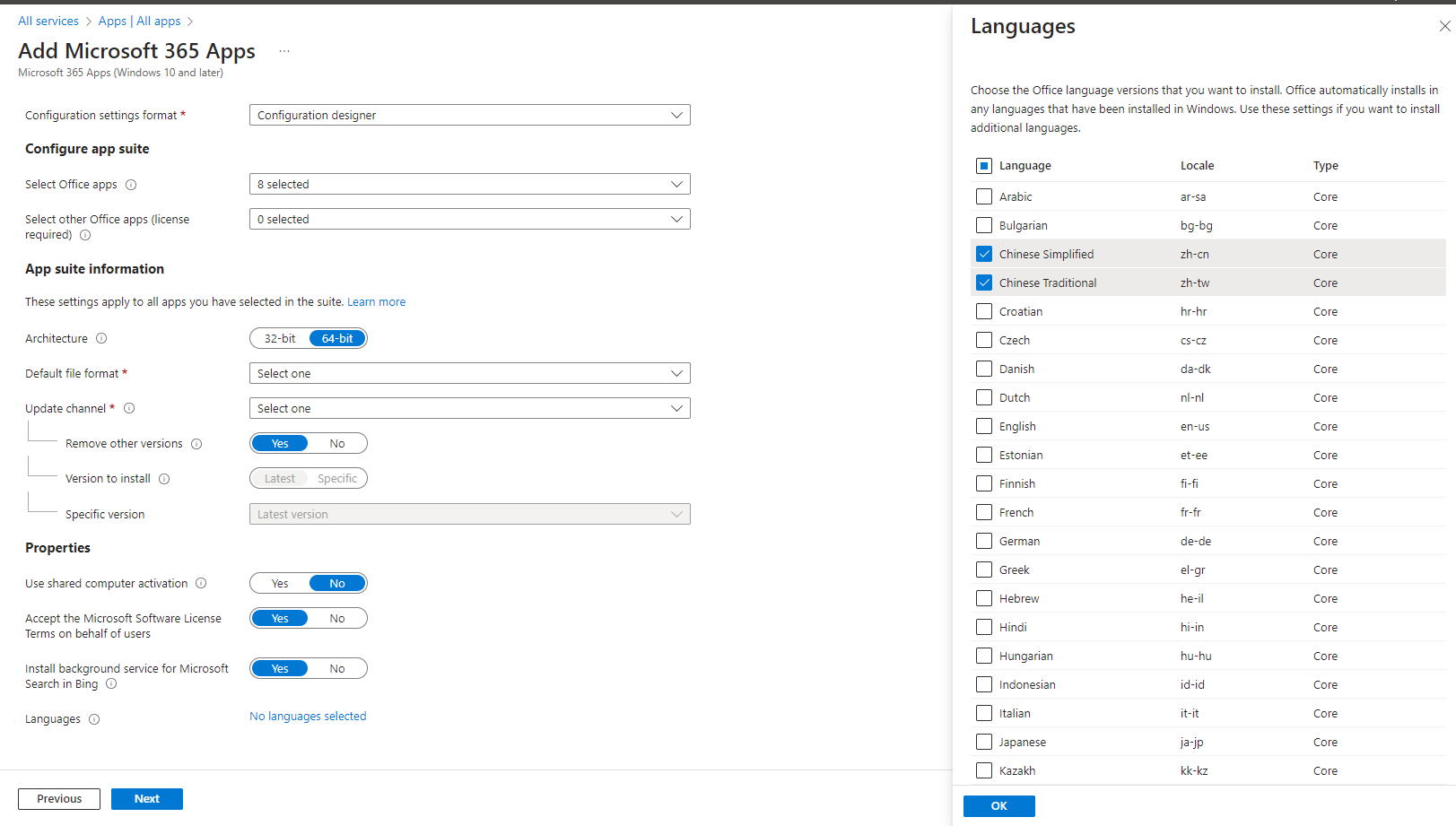Screen dimensions: 1456x826
Task: Check the Italian language checkbox
Action: [984, 713]
